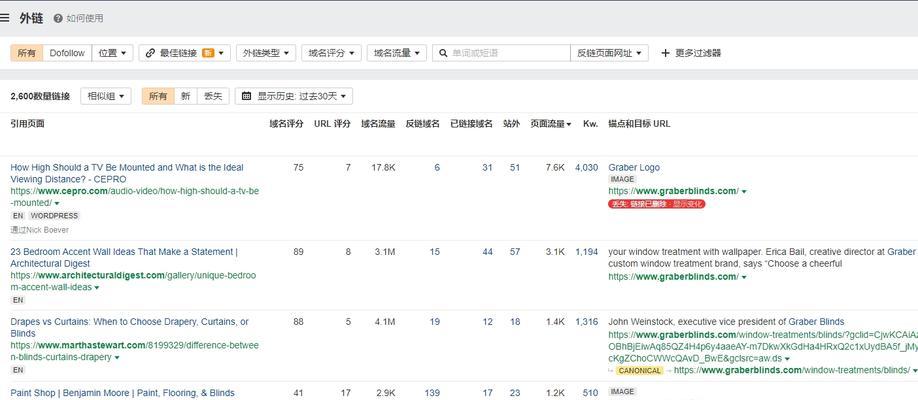Click 反链域名 value 19
The height and width of the screenshot is (400, 918).
click(434, 322)
